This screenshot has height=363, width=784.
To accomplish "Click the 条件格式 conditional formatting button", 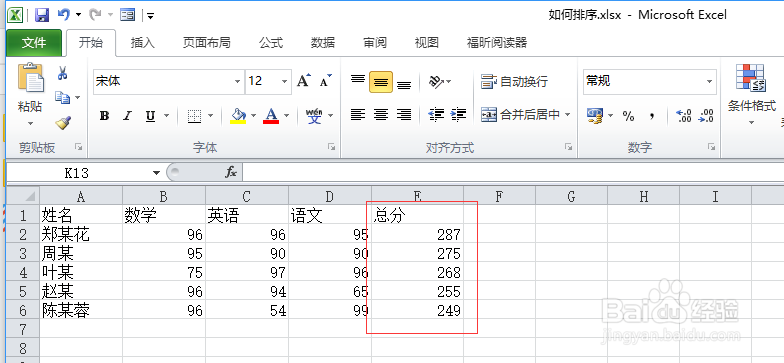I will coord(752,94).
